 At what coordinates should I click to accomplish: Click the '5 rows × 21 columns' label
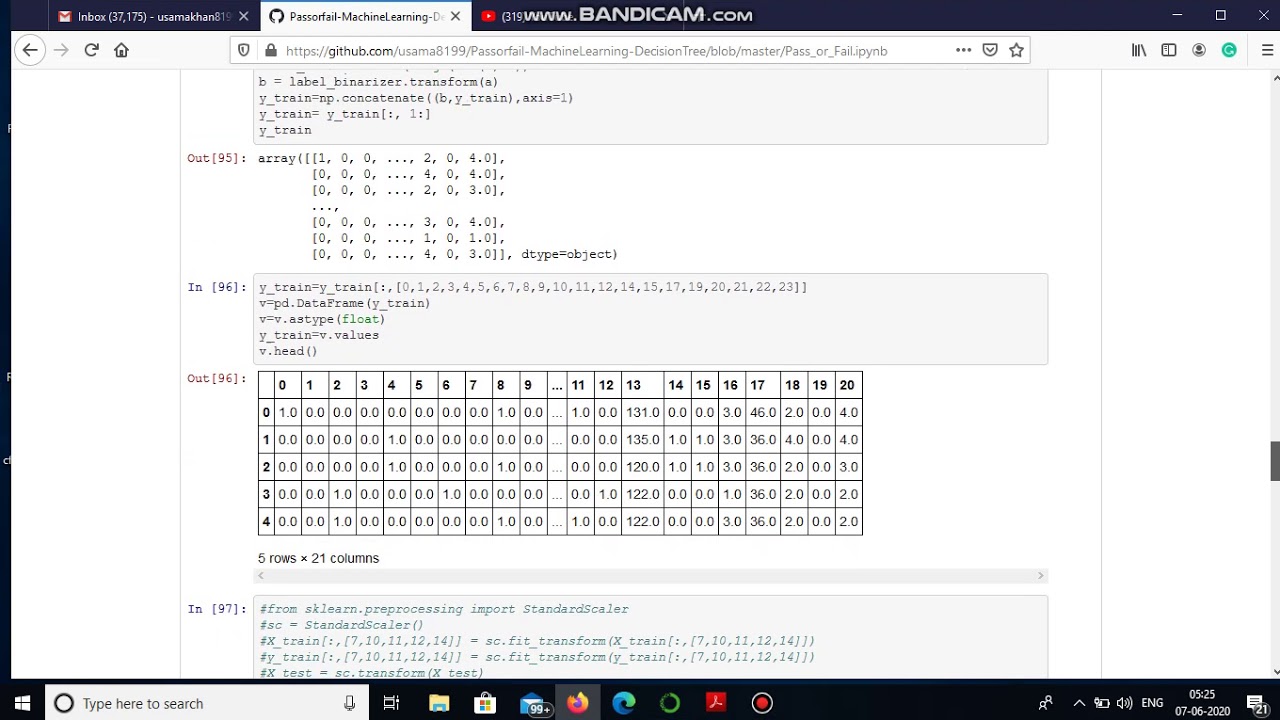click(318, 558)
